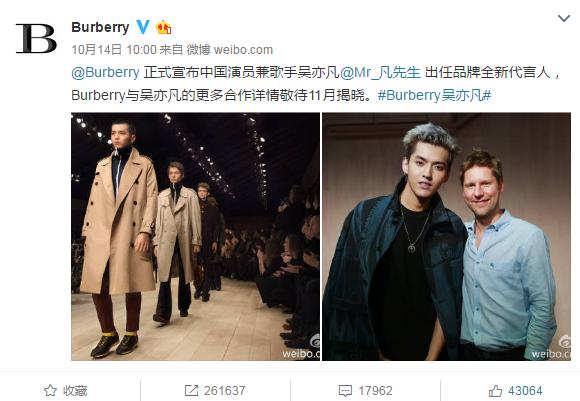Open the Burberry account name link

point(100,27)
